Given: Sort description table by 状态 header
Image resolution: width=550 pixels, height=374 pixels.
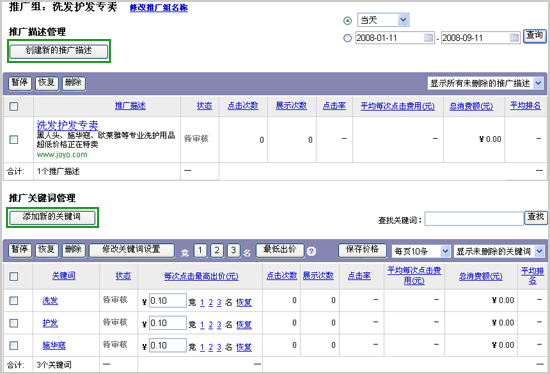Looking at the screenshot, I should click(x=204, y=106).
